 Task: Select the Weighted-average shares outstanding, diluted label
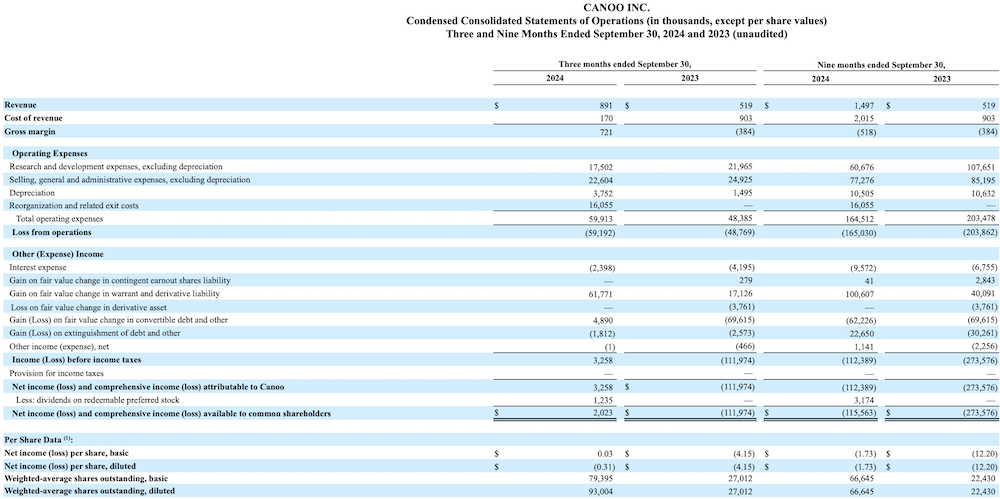coord(89,491)
